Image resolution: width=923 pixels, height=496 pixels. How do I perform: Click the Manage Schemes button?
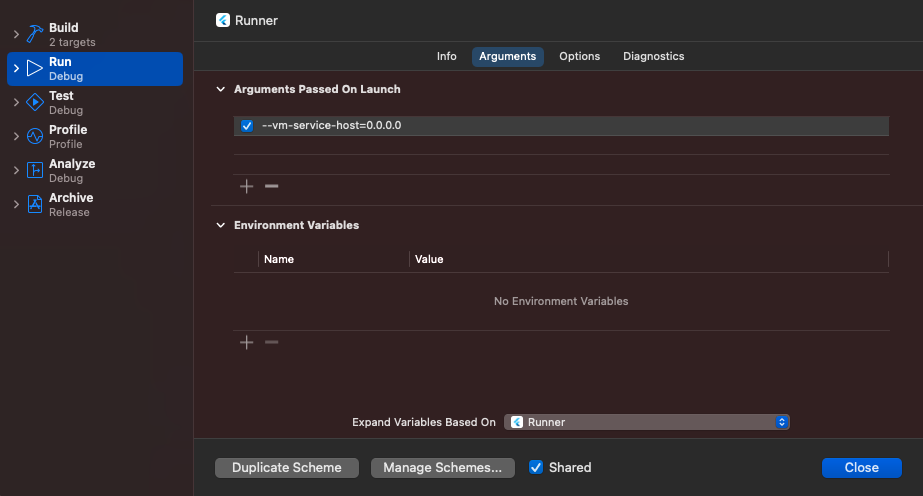pos(442,467)
